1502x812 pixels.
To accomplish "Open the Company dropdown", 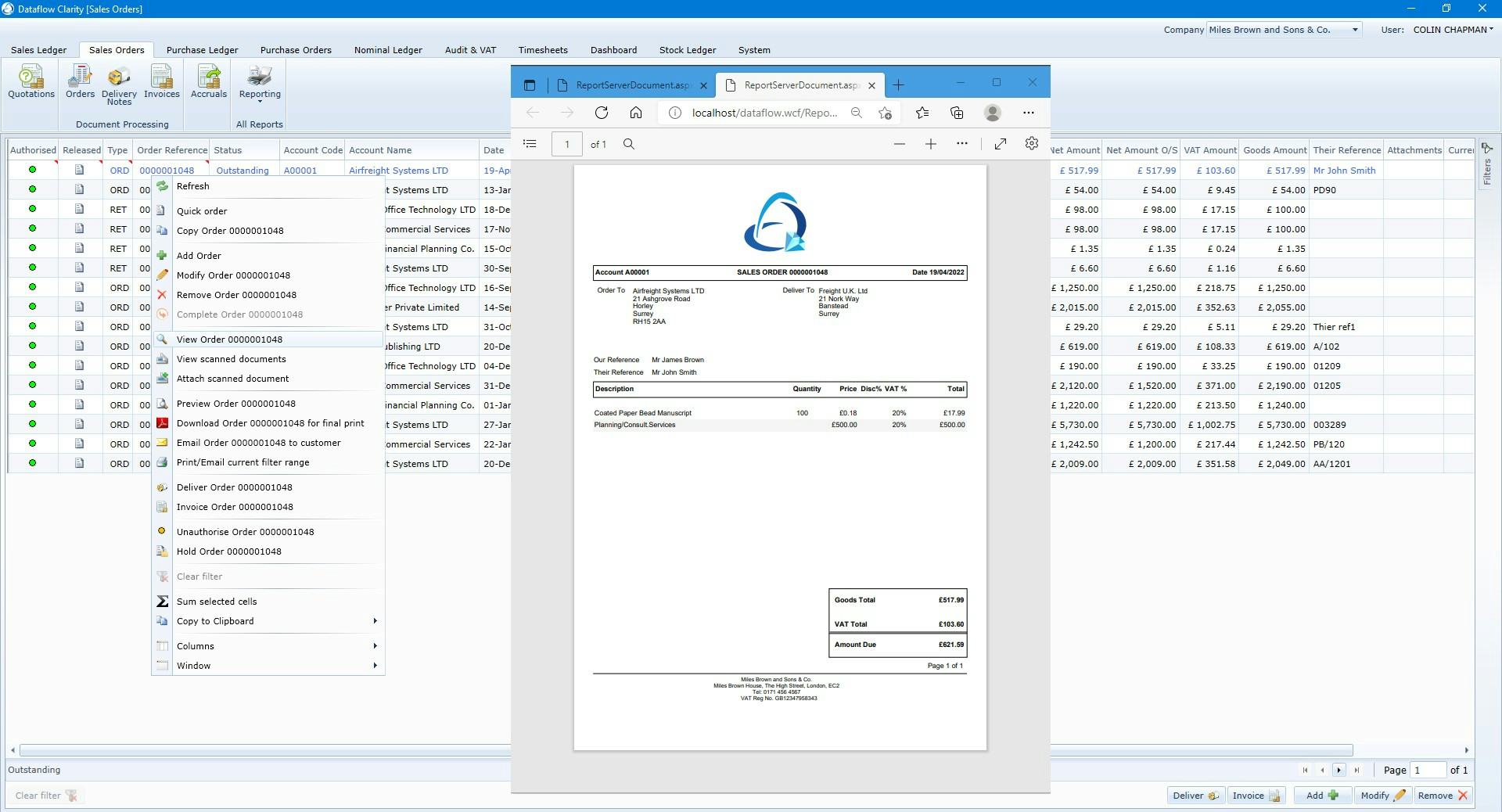I will 1285,30.
